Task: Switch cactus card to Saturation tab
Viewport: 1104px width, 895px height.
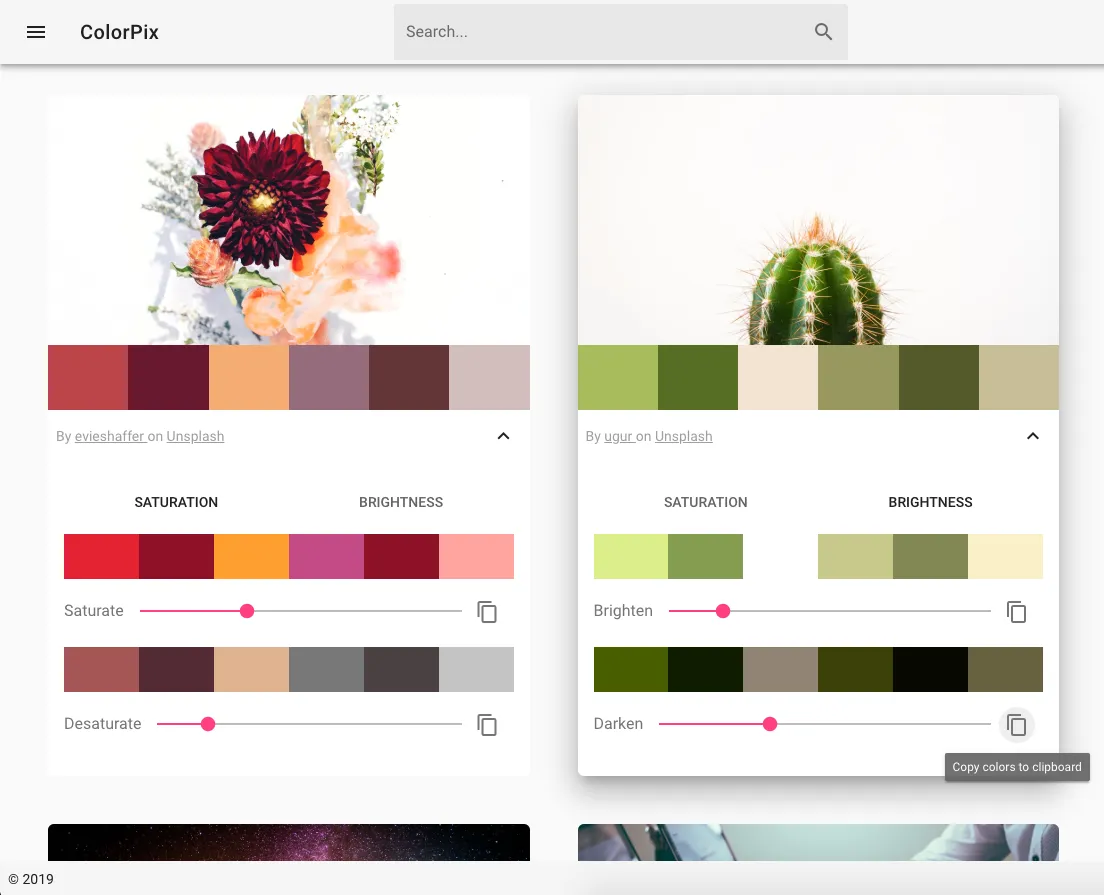Action: click(x=705, y=502)
